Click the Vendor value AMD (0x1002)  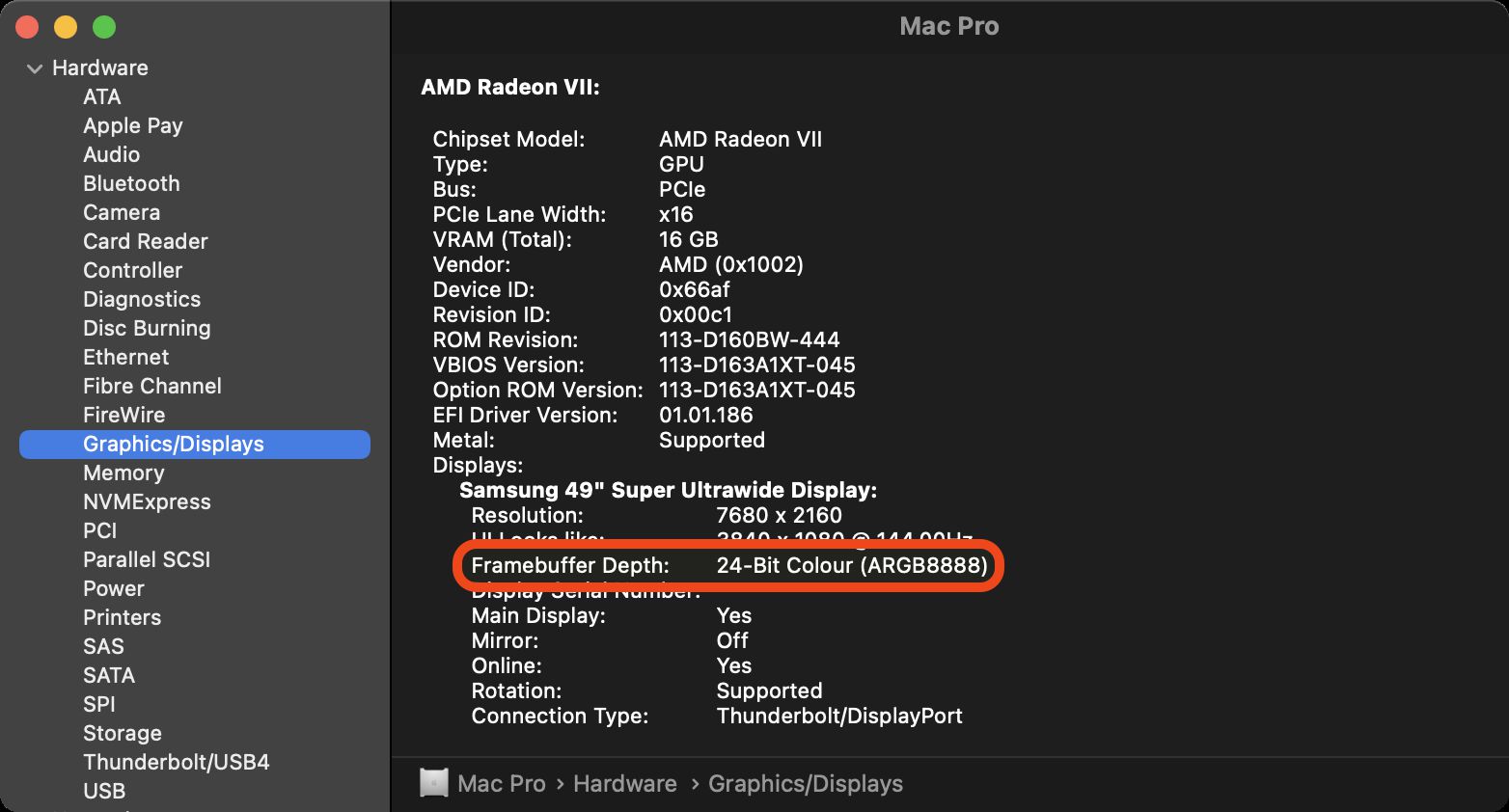[730, 265]
